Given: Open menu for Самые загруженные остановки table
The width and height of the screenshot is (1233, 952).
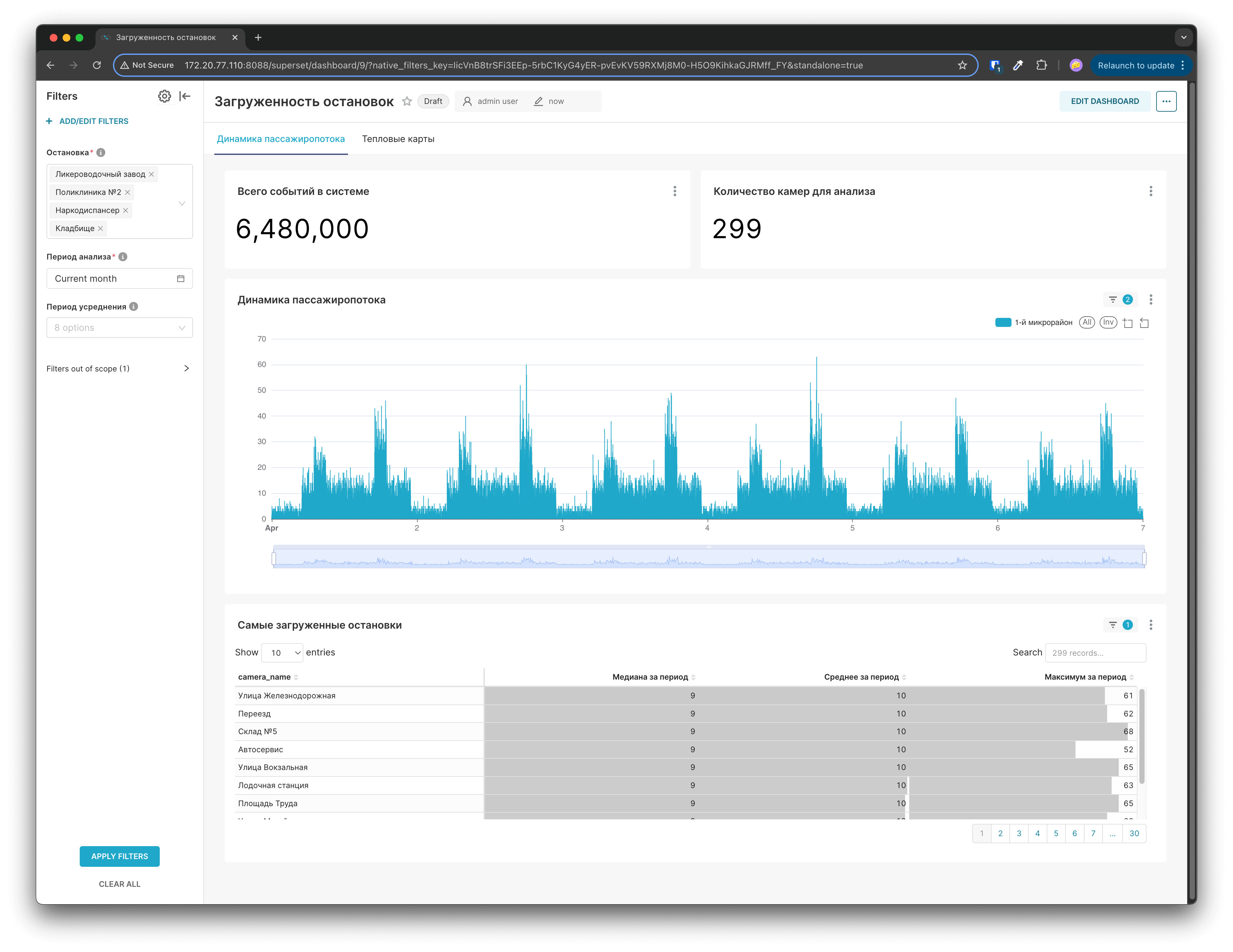Looking at the screenshot, I should click(1151, 625).
